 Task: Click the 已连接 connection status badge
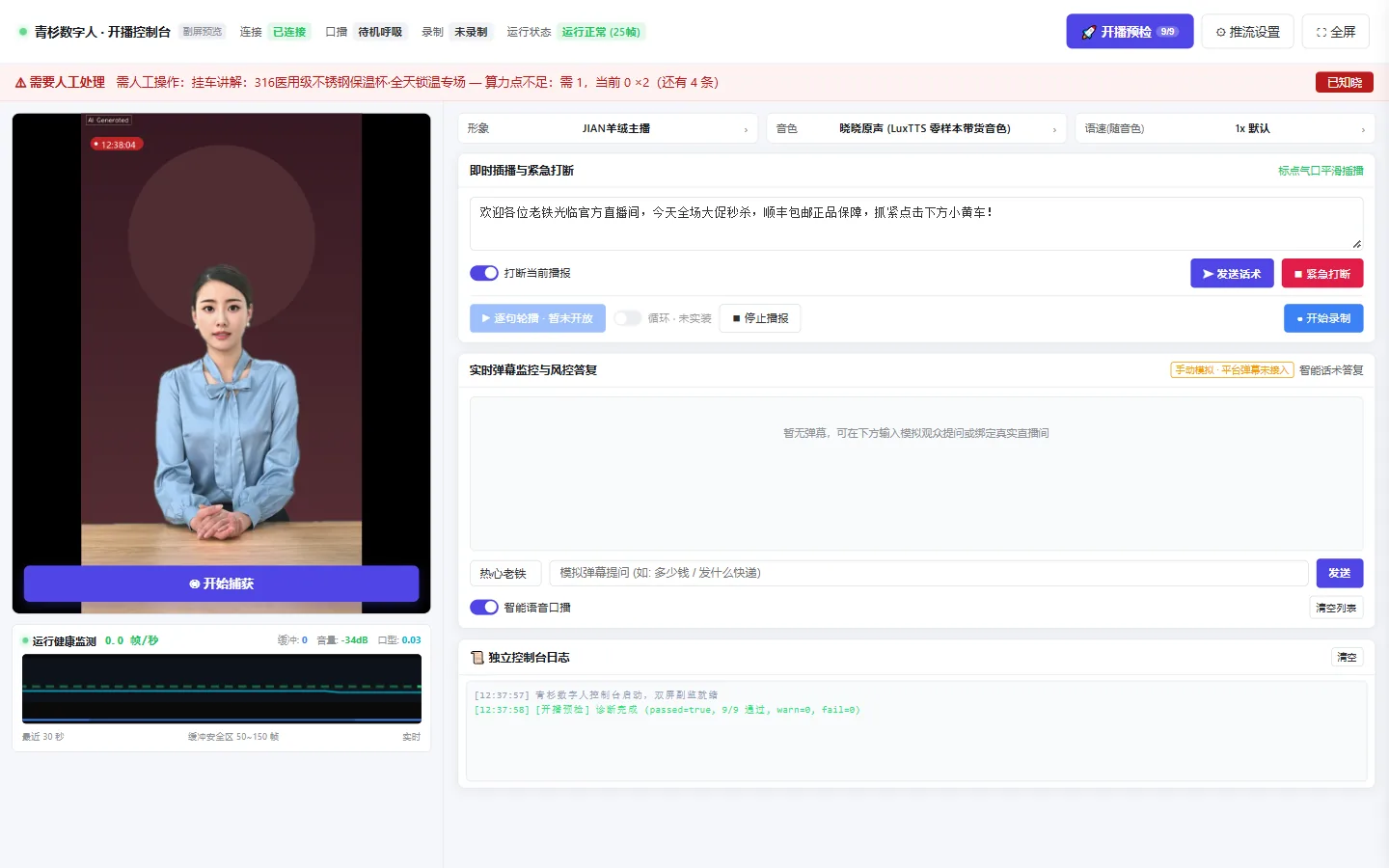(x=289, y=32)
